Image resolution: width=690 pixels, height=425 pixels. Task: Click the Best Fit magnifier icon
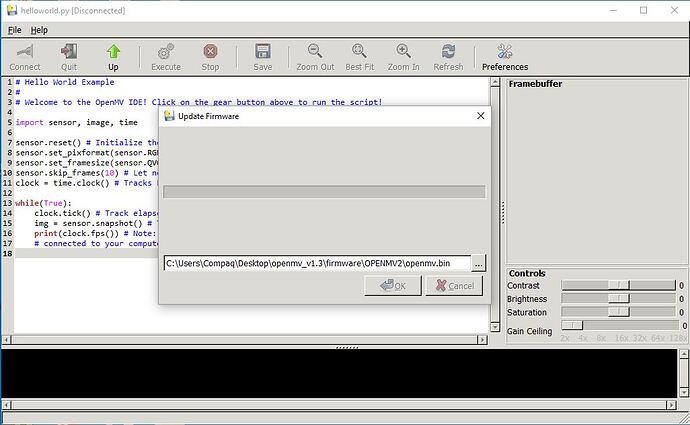(359, 51)
